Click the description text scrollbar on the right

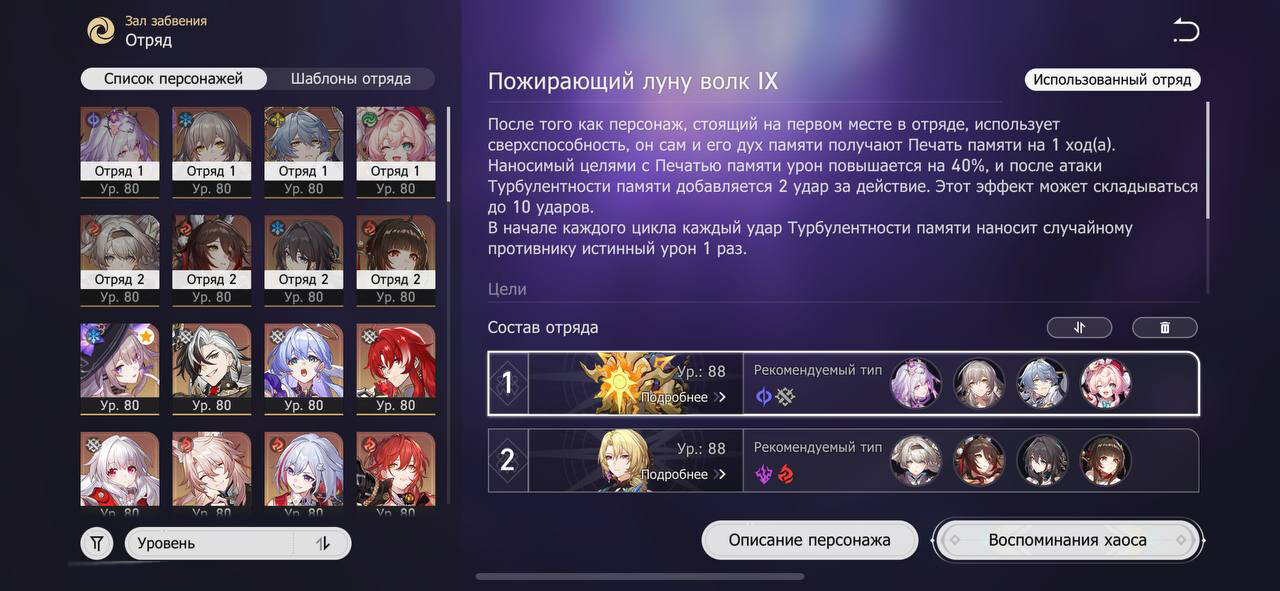1207,160
